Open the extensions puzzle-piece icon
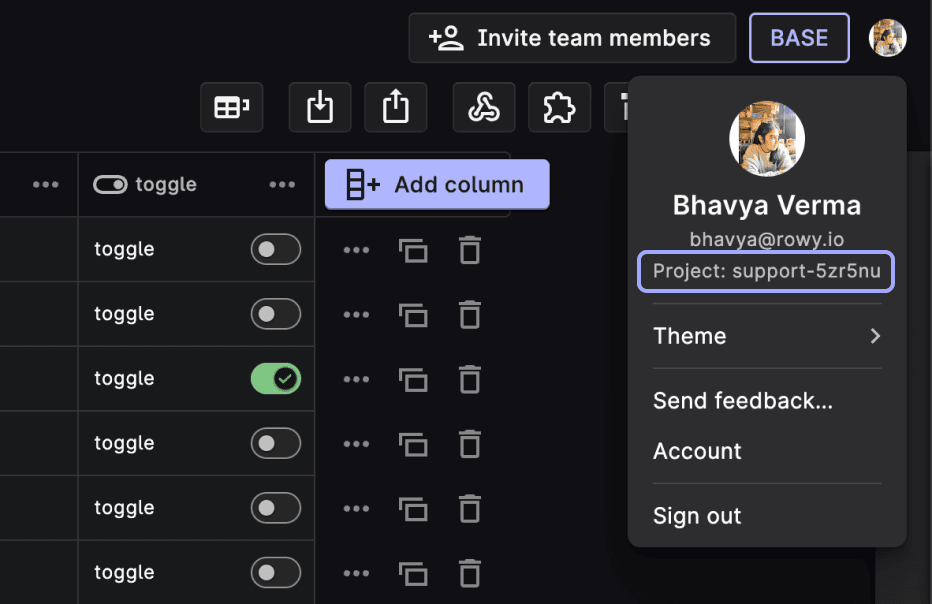The image size is (932, 604). pyautogui.click(x=559, y=107)
